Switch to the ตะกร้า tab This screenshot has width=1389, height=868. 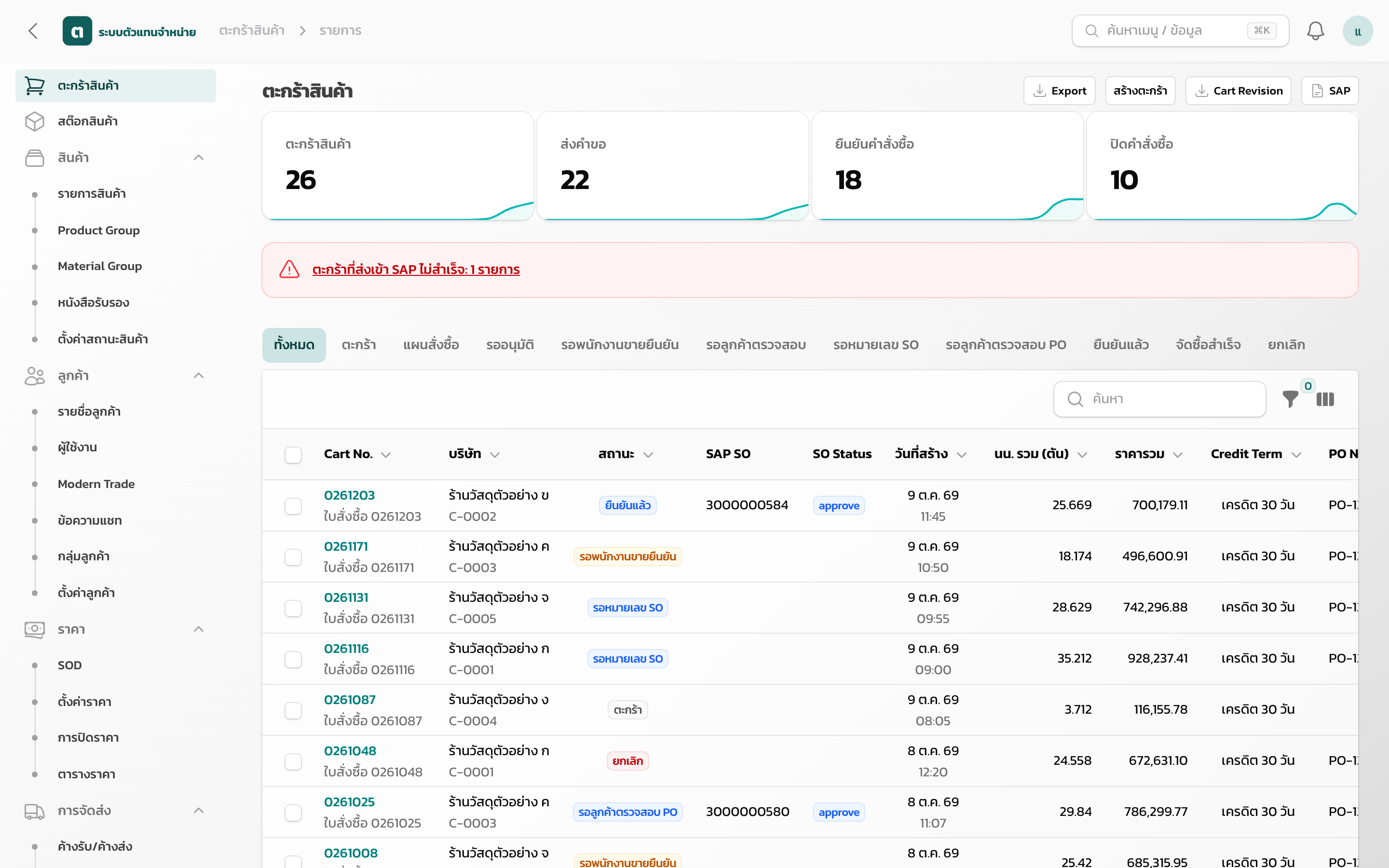coord(359,345)
